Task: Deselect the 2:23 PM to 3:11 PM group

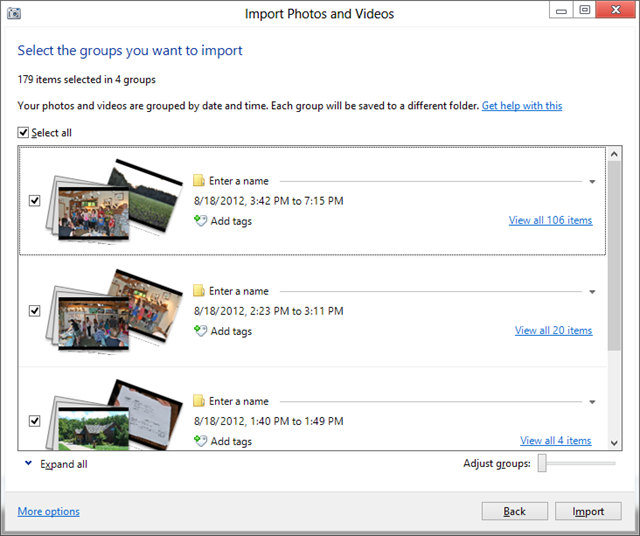Action: click(35, 311)
